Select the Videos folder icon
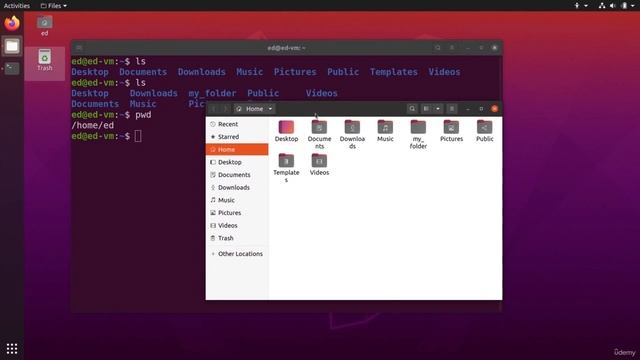640x360 pixels. click(x=319, y=164)
